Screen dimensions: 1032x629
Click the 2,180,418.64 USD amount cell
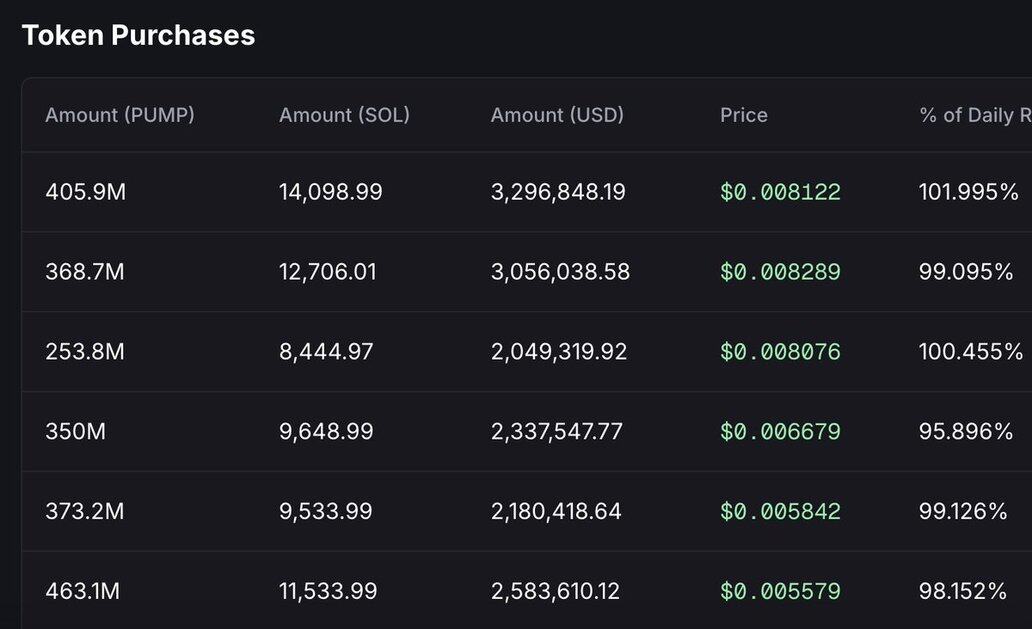tap(556, 511)
